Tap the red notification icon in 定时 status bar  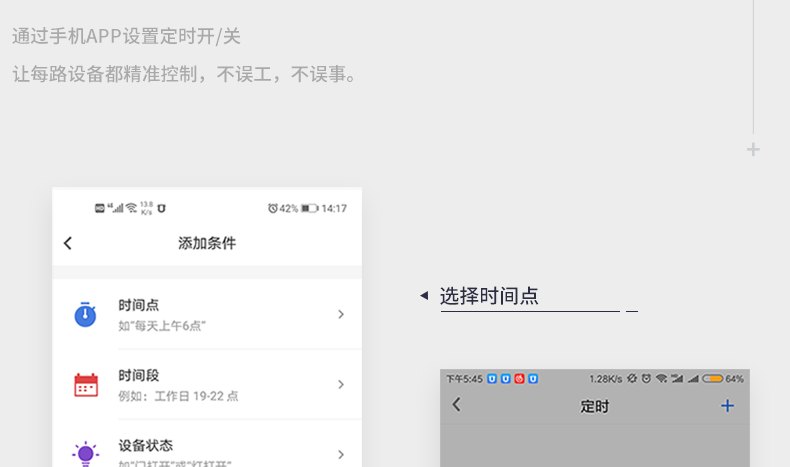[519, 379]
